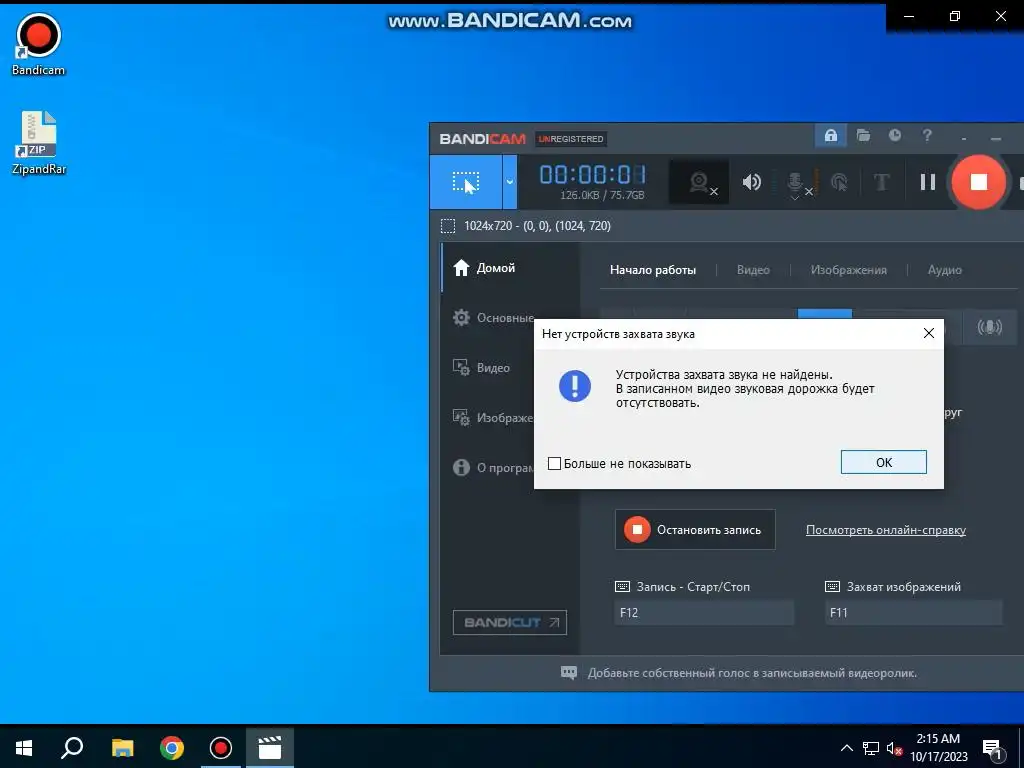
Task: Click the recording timer display
Action: tap(591, 175)
